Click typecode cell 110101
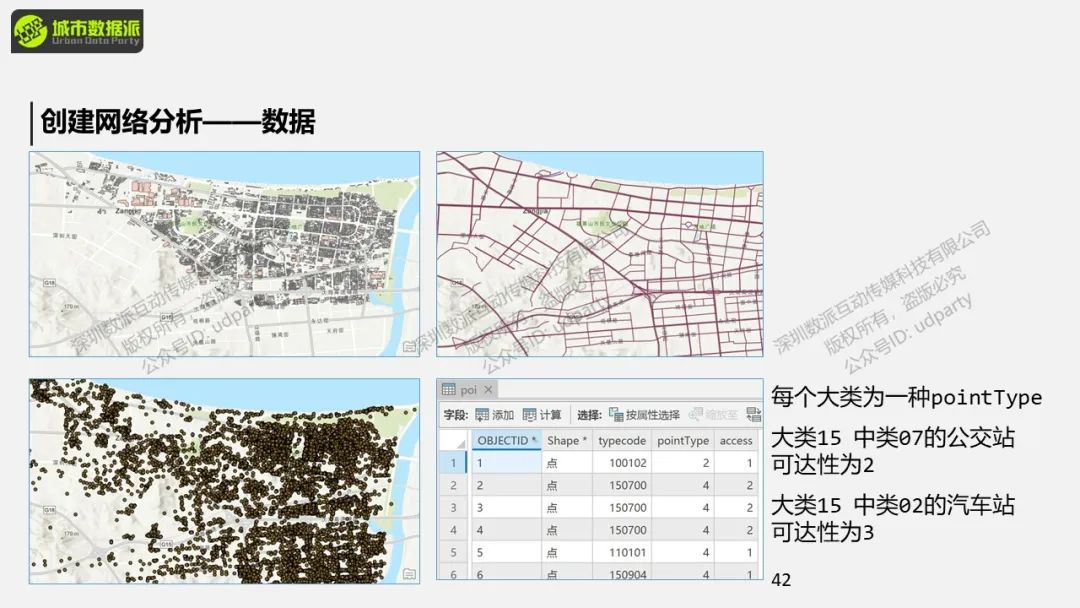This screenshot has height=608, width=1080. pyautogui.click(x=622, y=552)
